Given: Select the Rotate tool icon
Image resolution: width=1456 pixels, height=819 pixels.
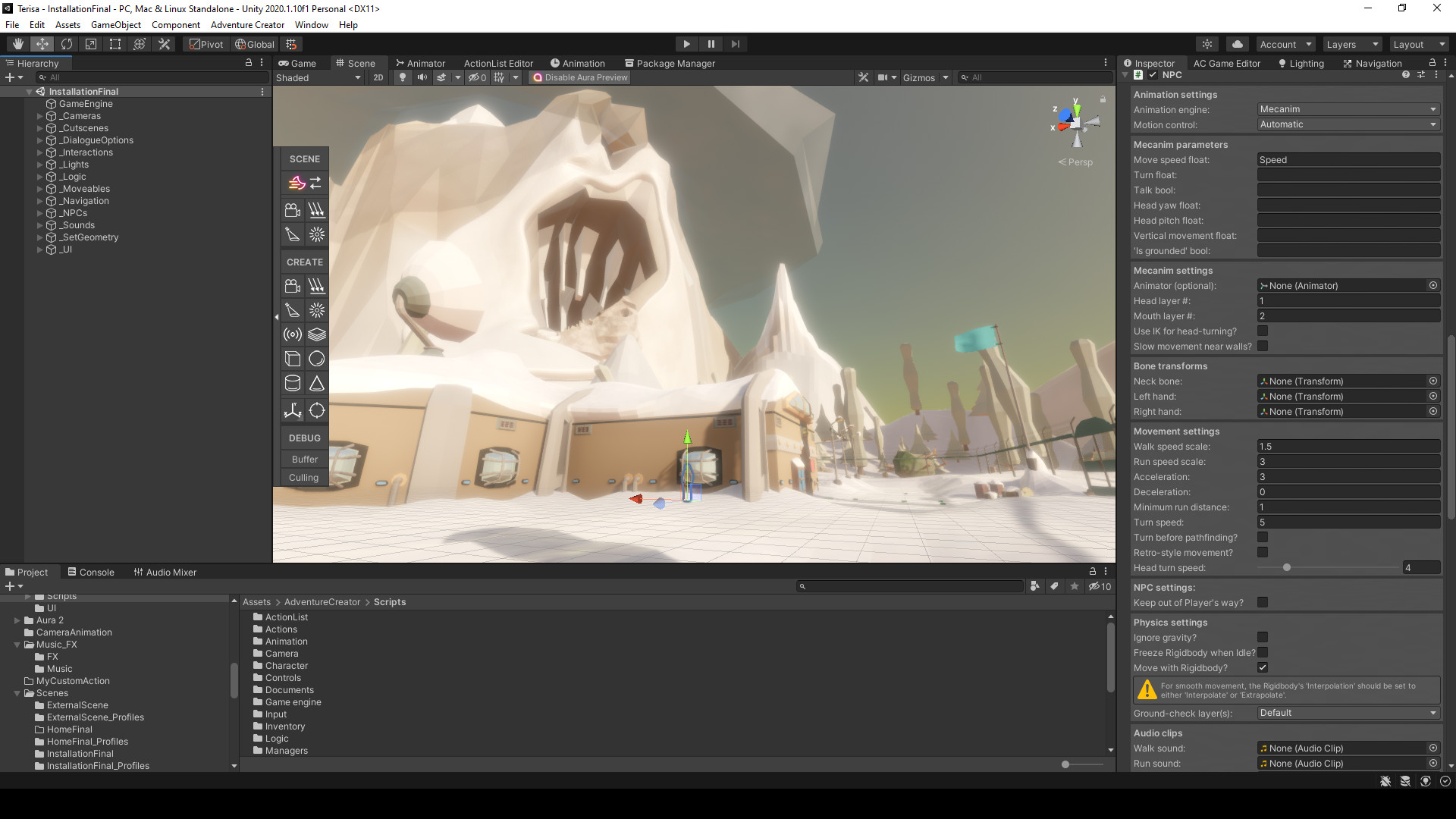Looking at the screenshot, I should point(67,44).
